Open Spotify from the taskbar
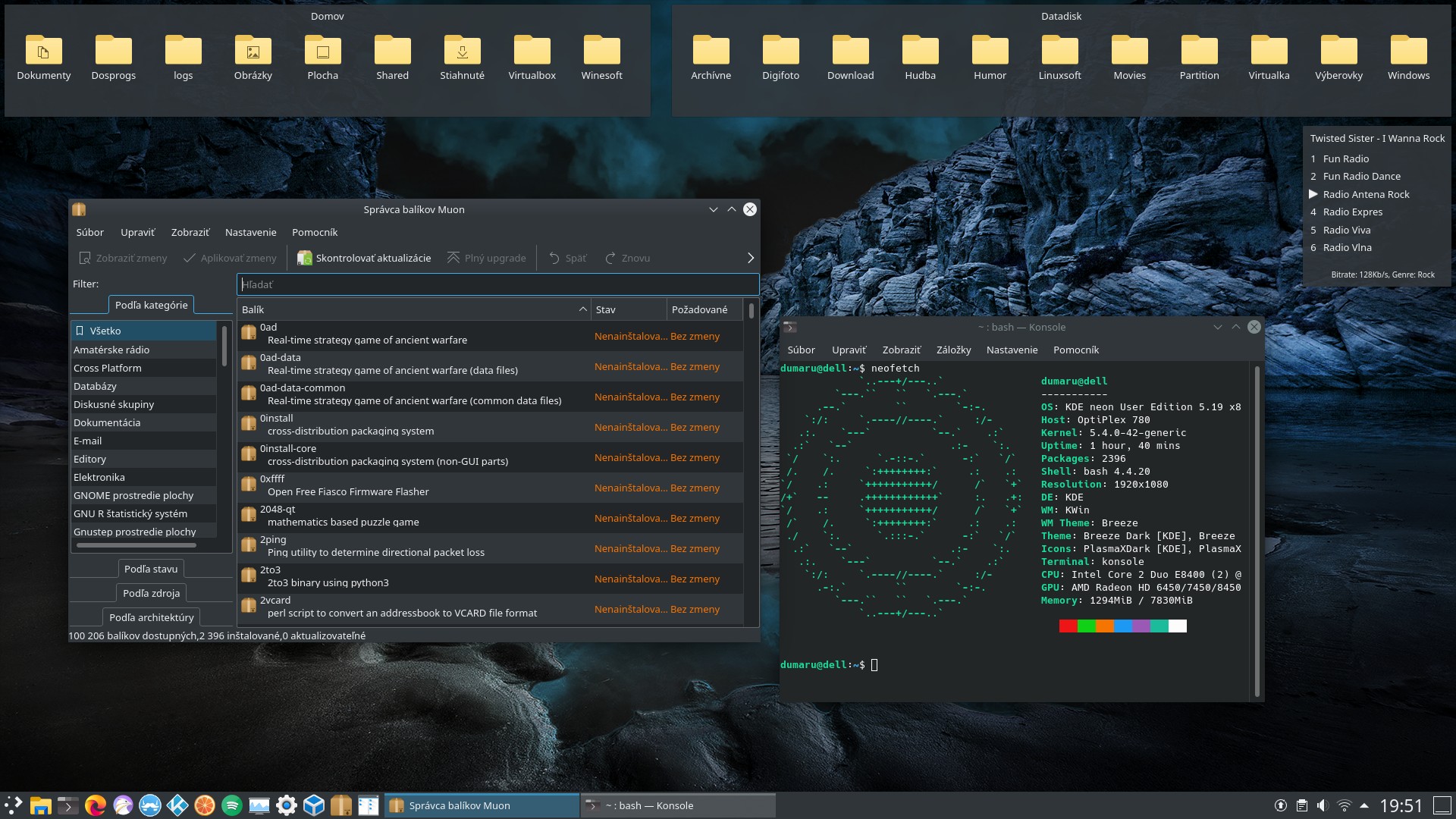This screenshot has height=819, width=1456. (x=232, y=805)
